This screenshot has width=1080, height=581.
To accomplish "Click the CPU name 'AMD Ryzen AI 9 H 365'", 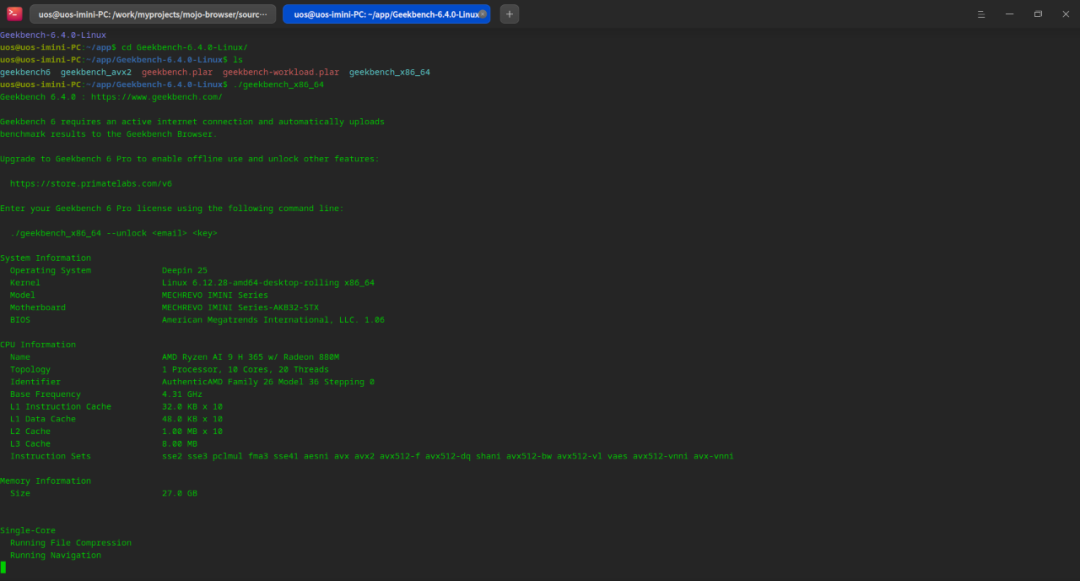I will click(250, 357).
